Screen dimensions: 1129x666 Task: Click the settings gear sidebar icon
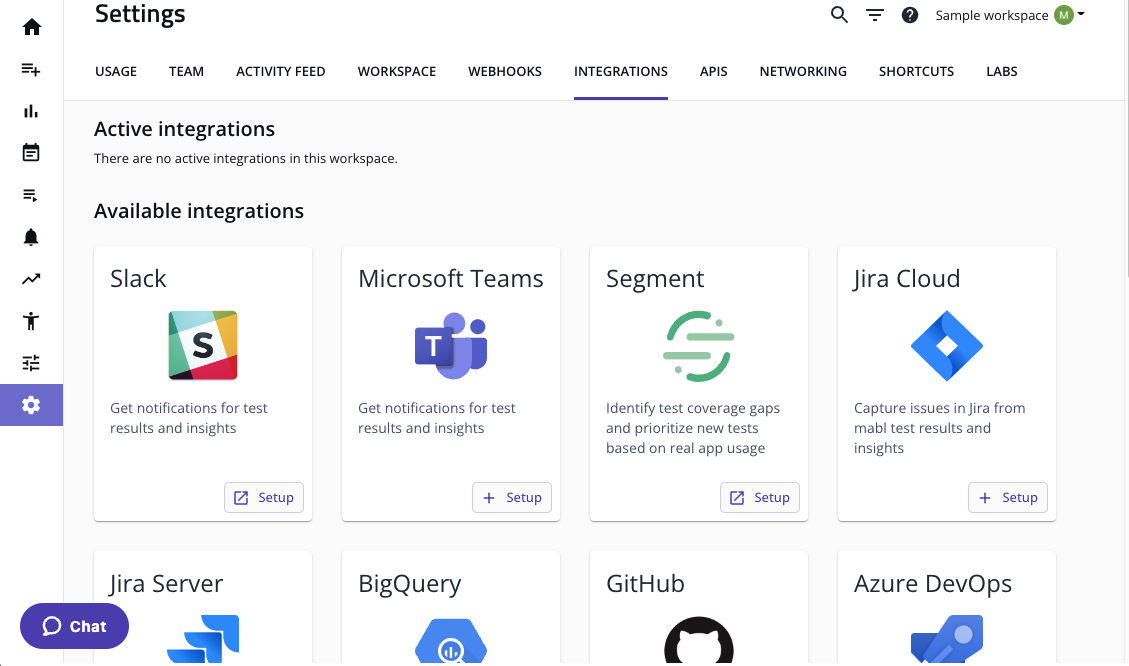pyautogui.click(x=31, y=405)
